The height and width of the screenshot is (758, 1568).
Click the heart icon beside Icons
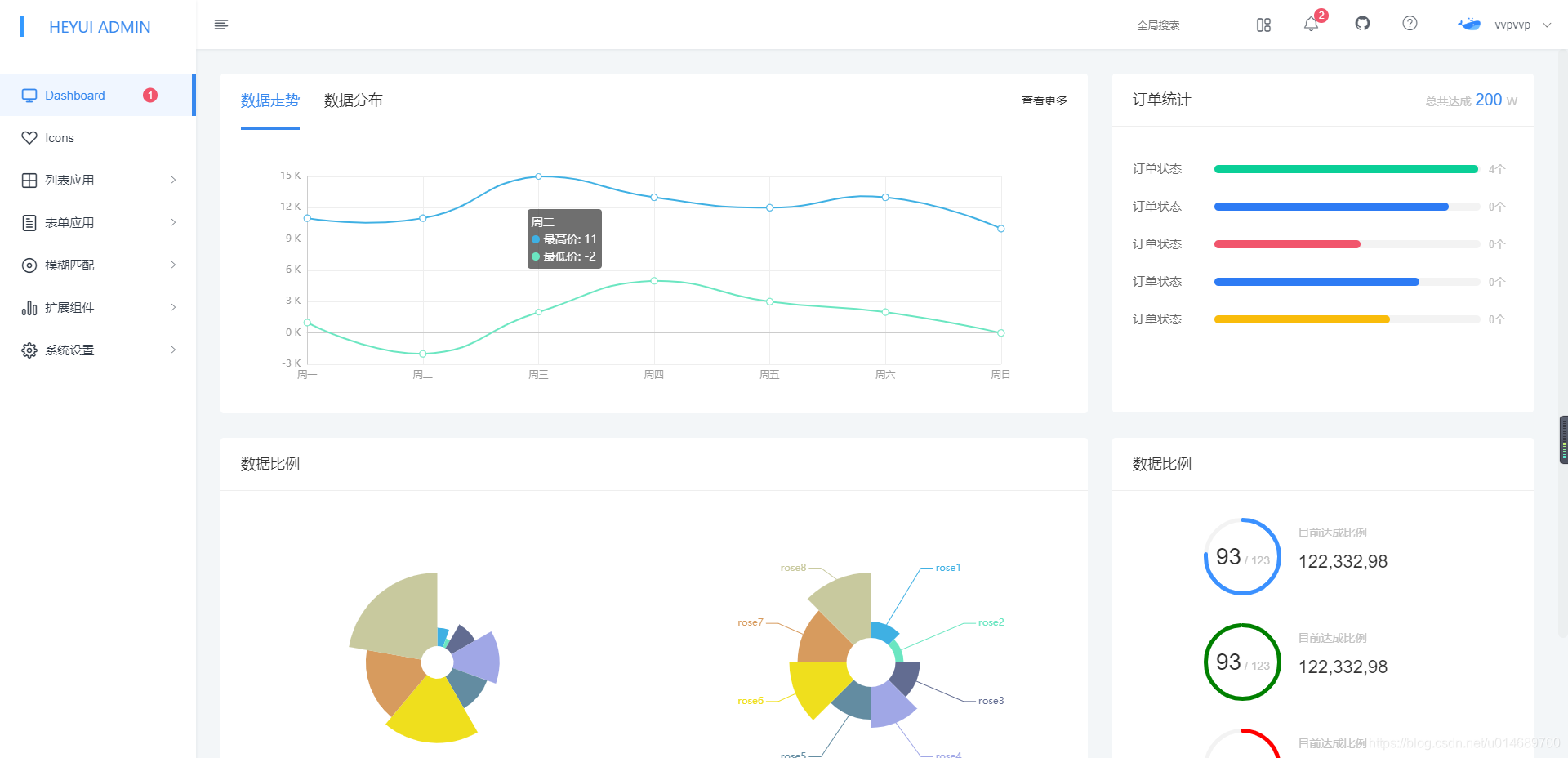(x=29, y=138)
